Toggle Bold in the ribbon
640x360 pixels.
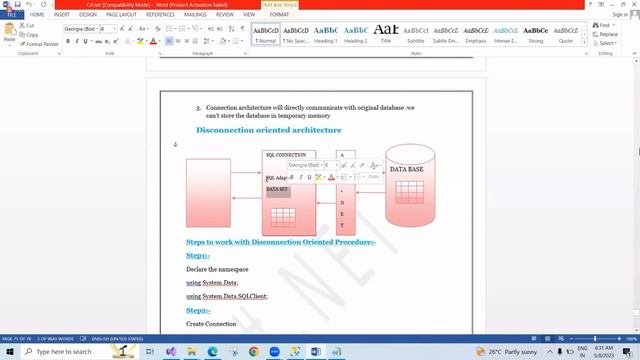coord(68,41)
